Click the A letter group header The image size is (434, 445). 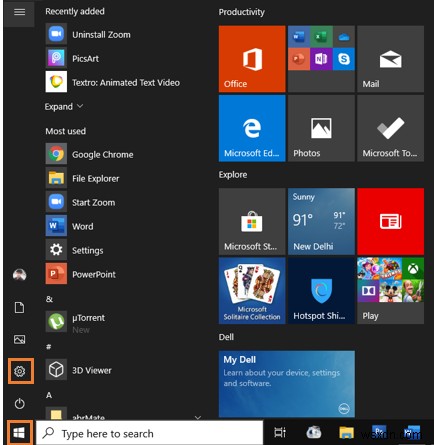(x=49, y=395)
